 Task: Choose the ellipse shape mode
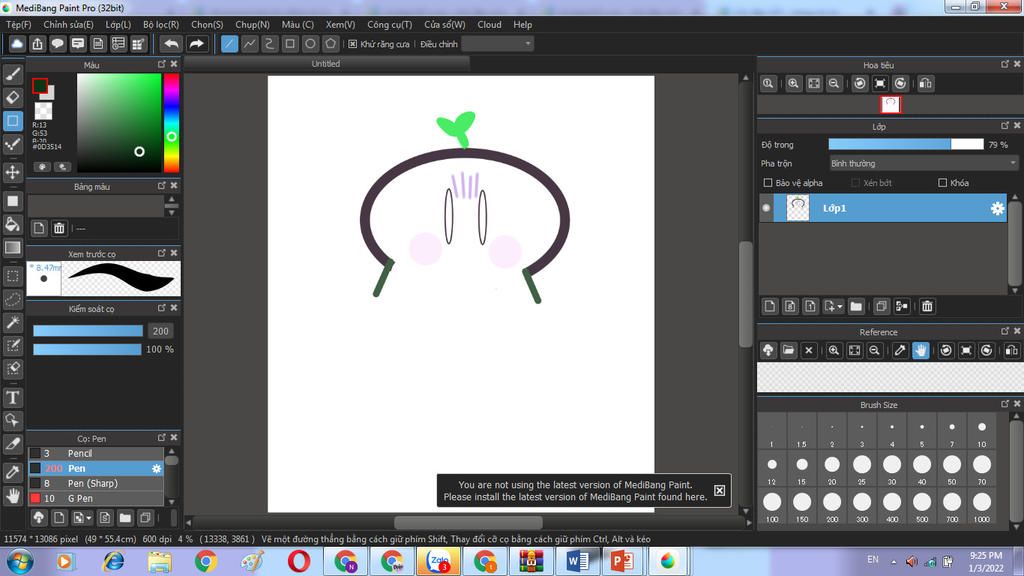(310, 44)
